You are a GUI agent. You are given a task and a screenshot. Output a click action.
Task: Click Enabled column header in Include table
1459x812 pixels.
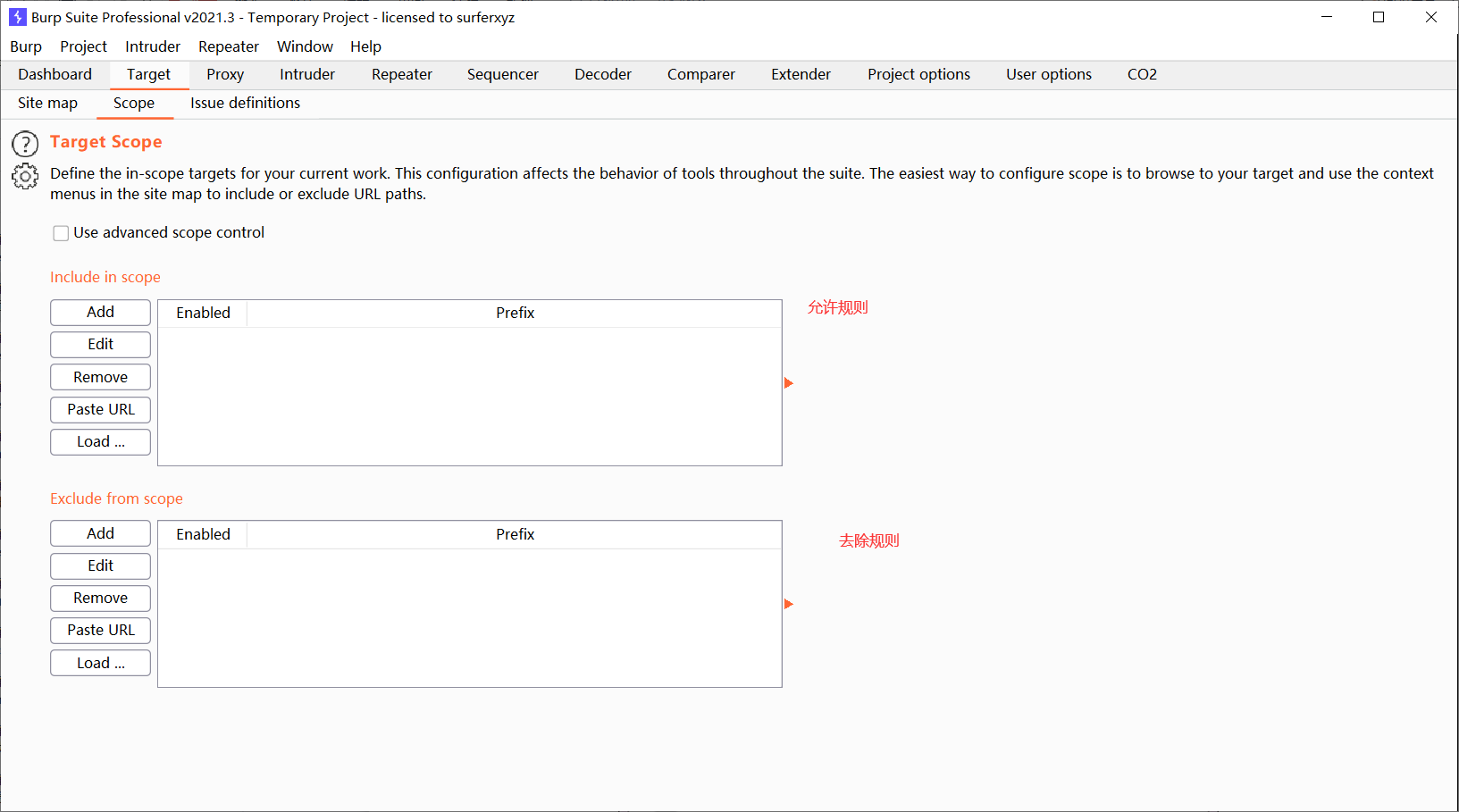point(203,314)
